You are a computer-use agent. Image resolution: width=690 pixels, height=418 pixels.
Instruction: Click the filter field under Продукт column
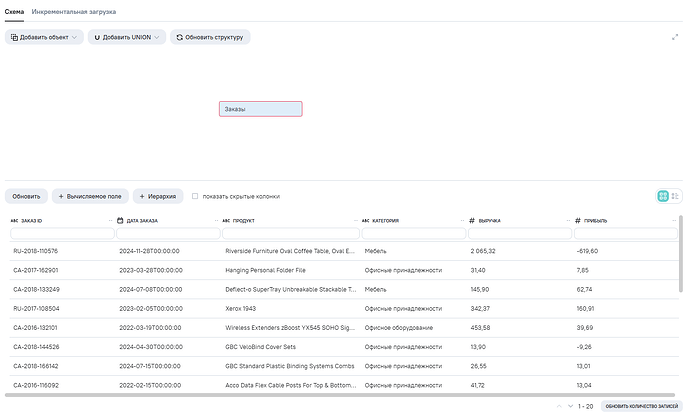click(287, 234)
